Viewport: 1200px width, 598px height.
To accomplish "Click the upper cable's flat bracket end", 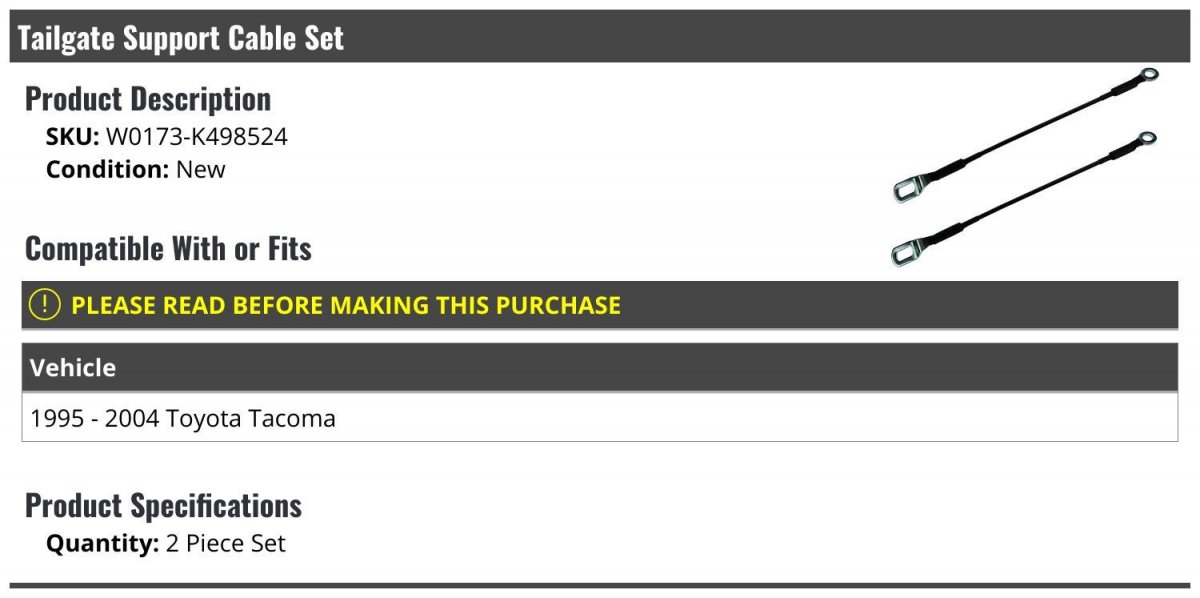I will tap(910, 188).
